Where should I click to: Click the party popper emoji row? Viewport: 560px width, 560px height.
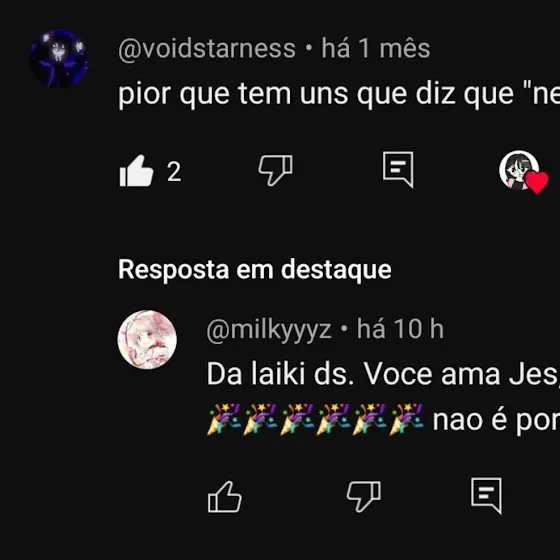point(315,419)
